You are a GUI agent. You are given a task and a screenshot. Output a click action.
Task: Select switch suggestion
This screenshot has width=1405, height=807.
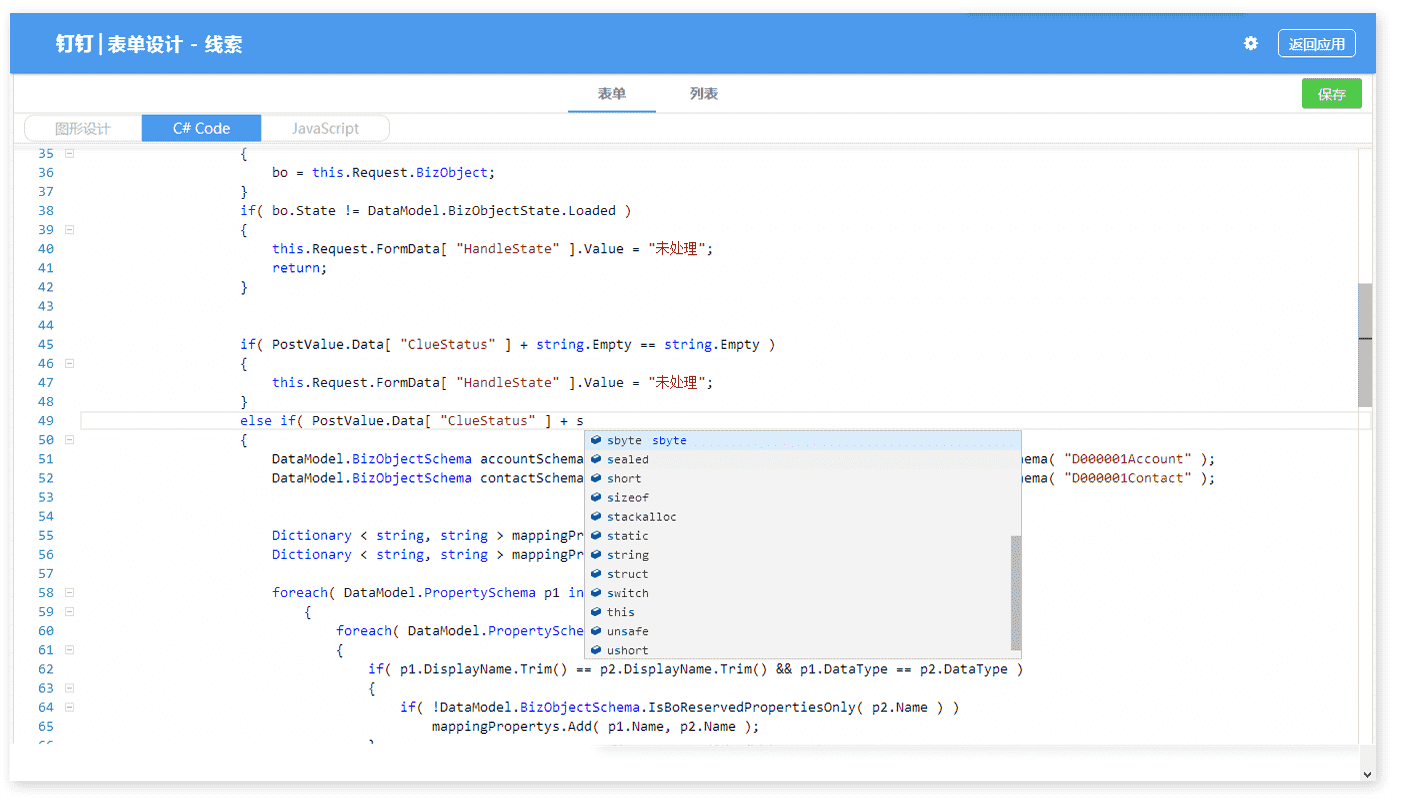pyautogui.click(x=797, y=593)
